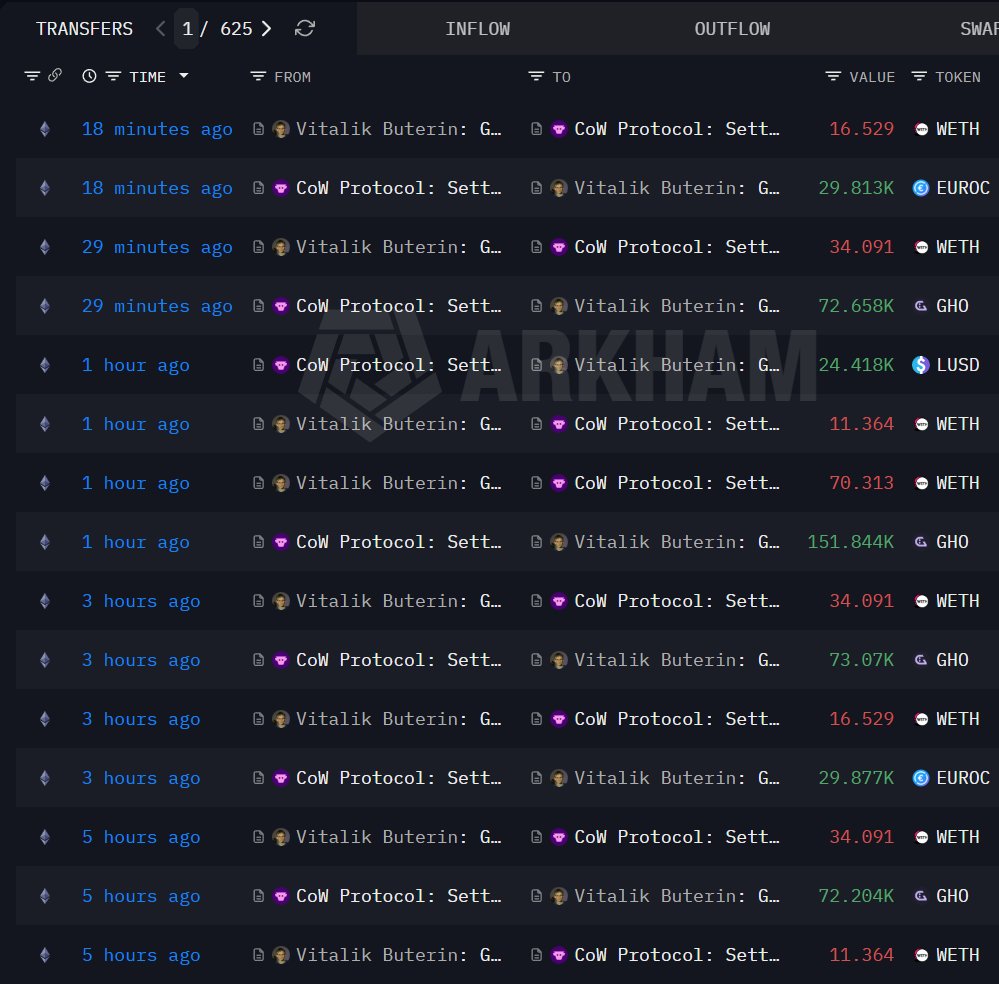This screenshot has width=999, height=984.
Task: Click the 29.877K value
Action: [856, 778]
